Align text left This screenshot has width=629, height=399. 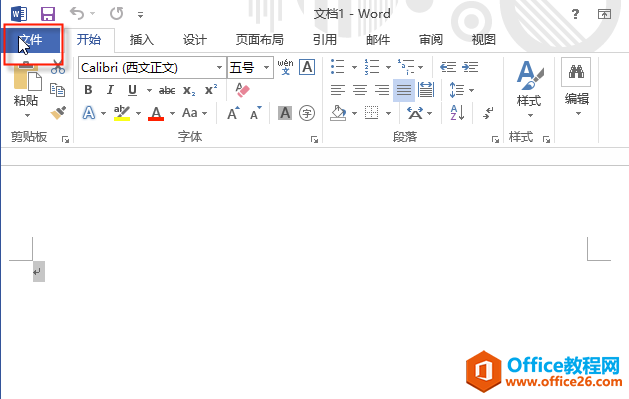coord(338,90)
